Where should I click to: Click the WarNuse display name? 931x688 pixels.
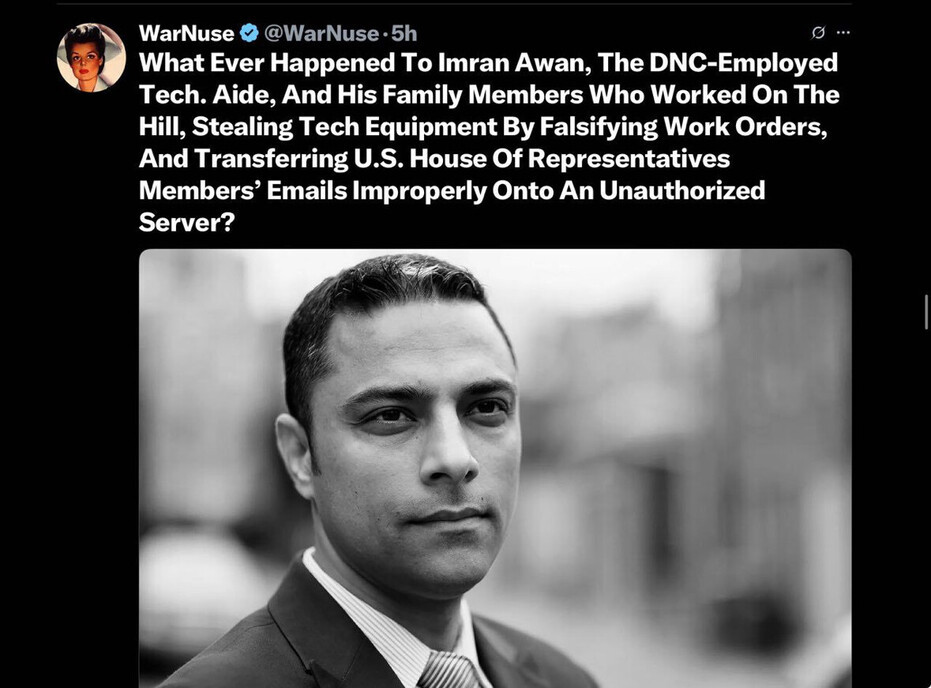coord(186,33)
